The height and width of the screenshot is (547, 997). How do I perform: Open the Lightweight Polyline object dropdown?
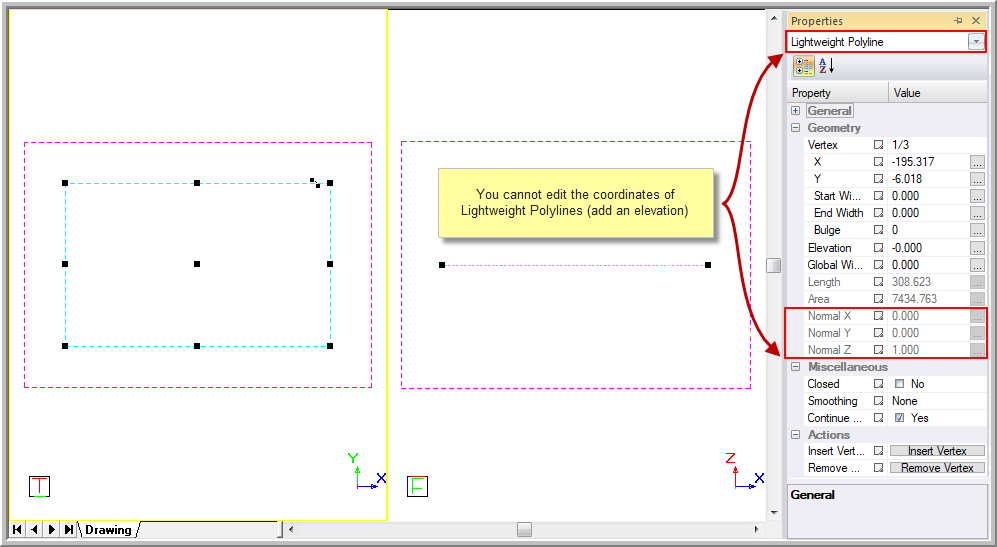coord(975,42)
